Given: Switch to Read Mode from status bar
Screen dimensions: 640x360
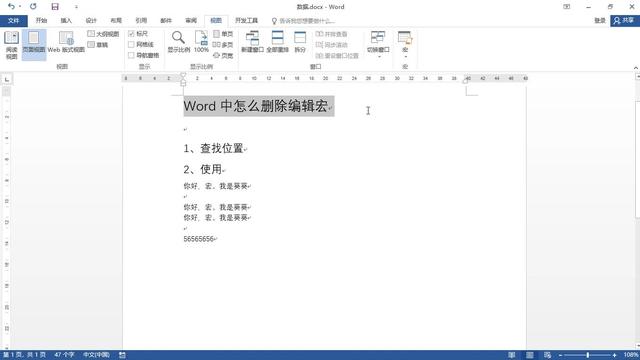Looking at the screenshot, I should (x=511, y=355).
